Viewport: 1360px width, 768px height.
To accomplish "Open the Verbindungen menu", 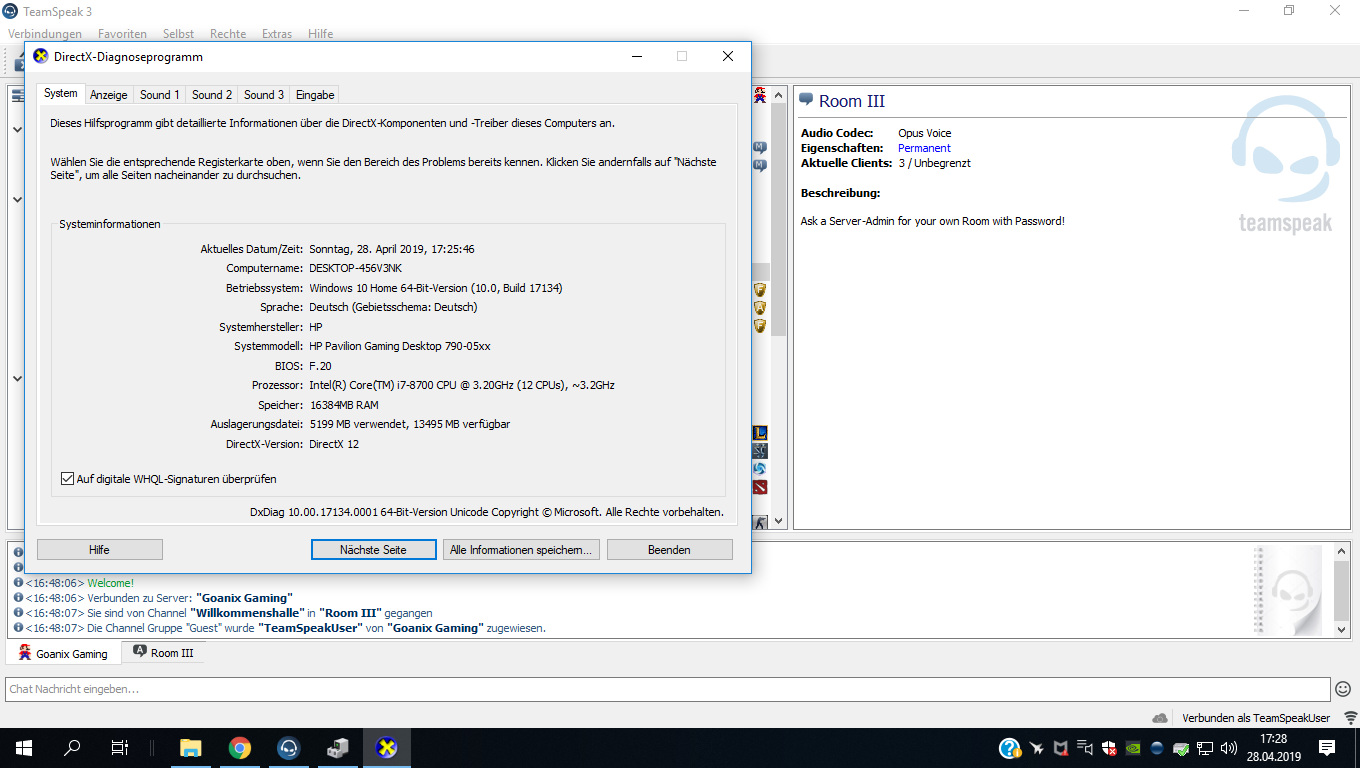I will pyautogui.click(x=45, y=34).
